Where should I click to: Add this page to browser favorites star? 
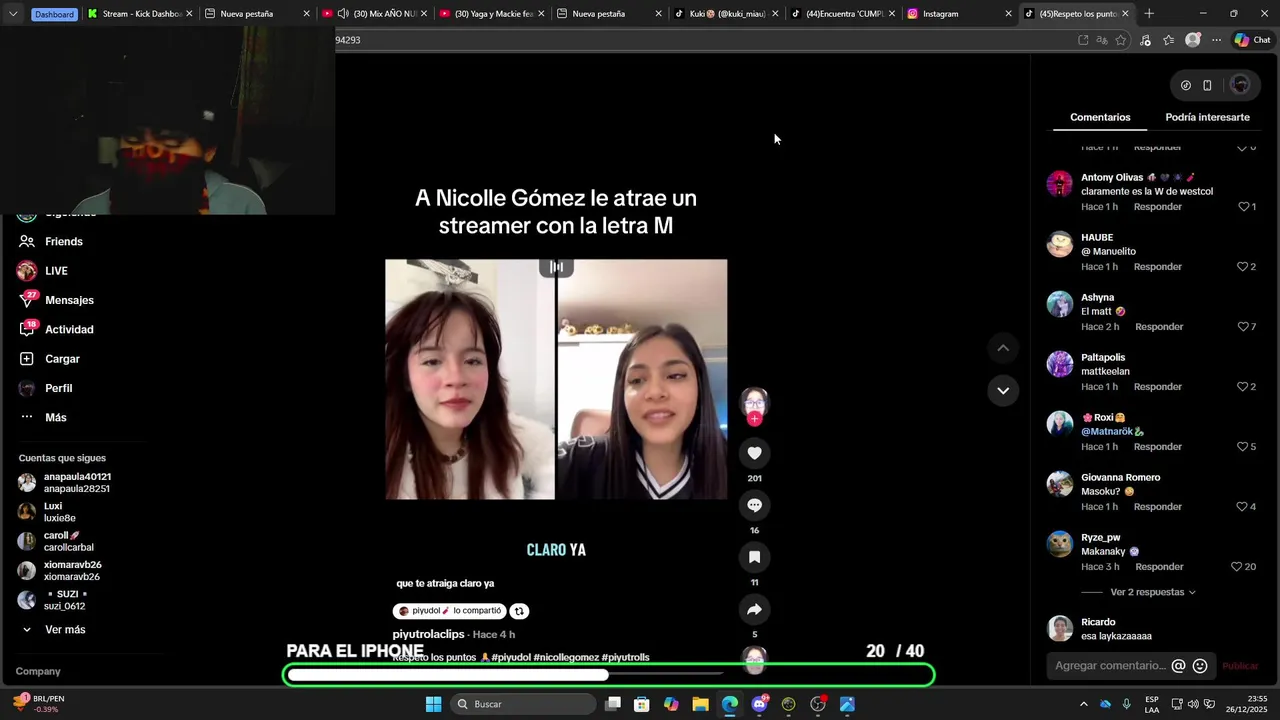1121,40
